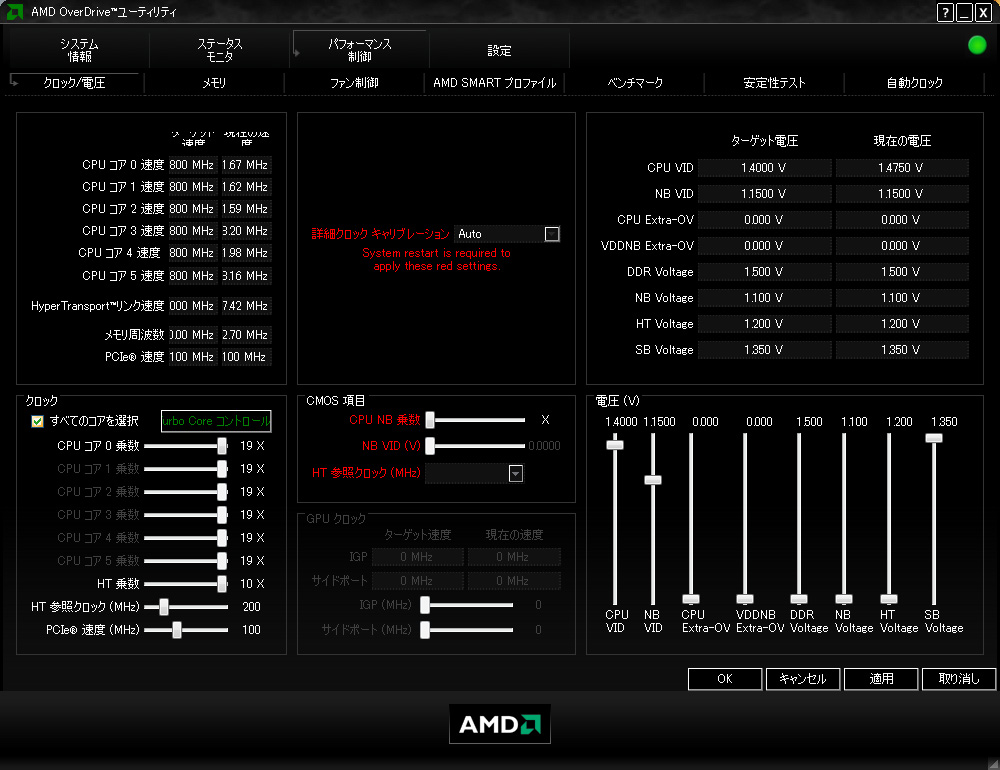1000x770 pixels.
Task: Click the CPU NB 乗数 slider
Action: click(475, 420)
